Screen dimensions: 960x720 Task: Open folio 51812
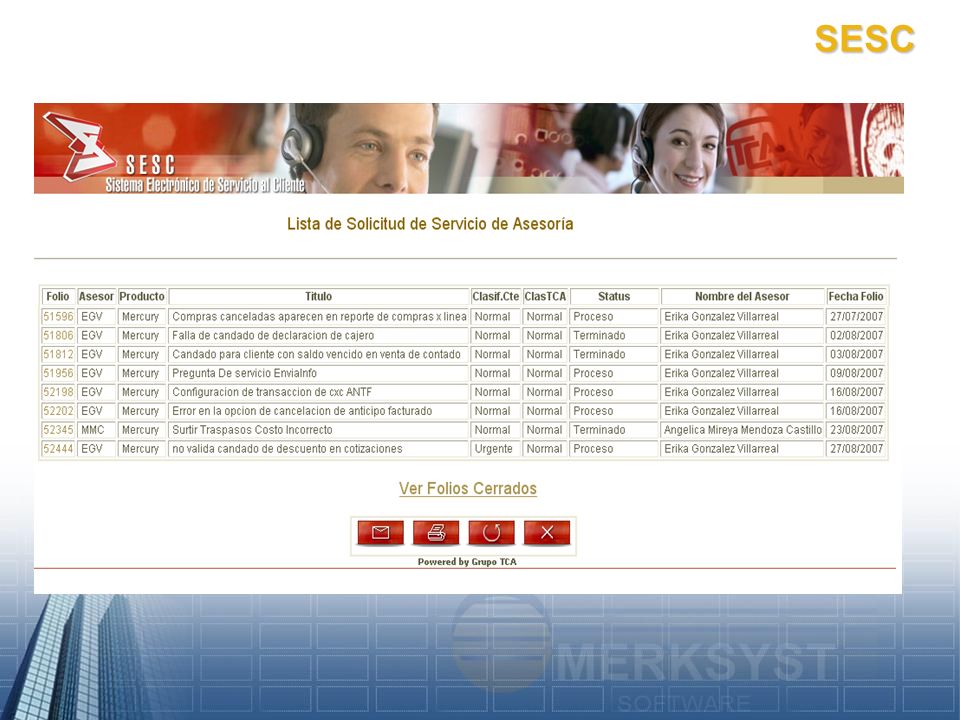pos(58,354)
